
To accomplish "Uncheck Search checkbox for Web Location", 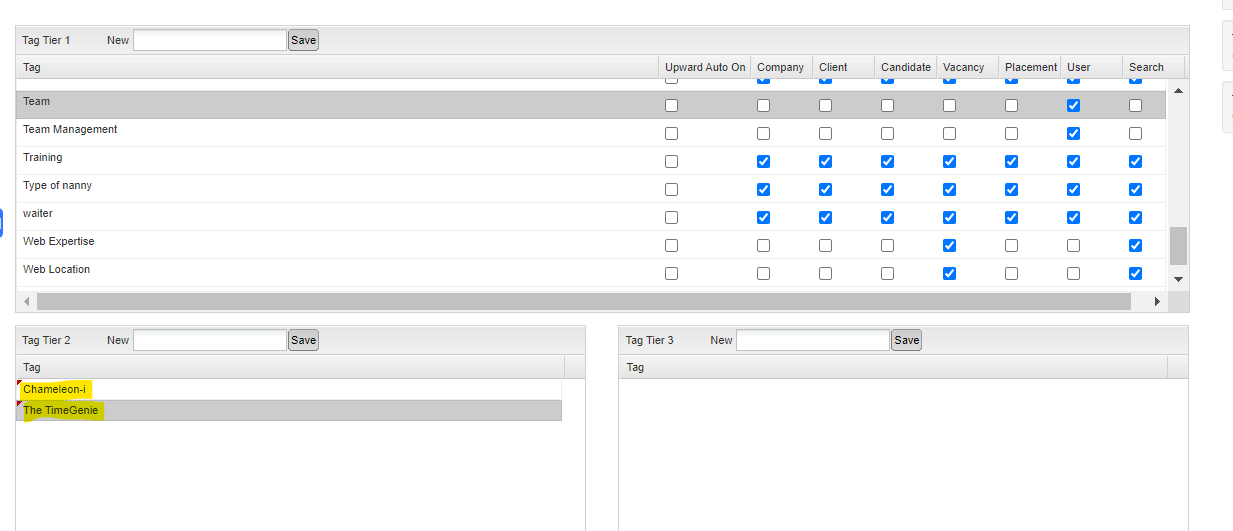I will (1135, 273).
